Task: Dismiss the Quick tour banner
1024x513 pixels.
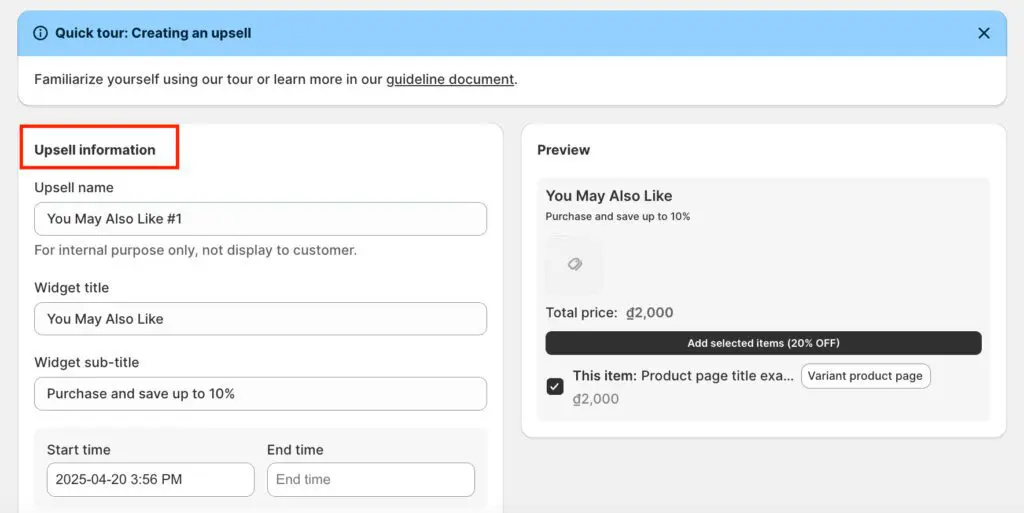Action: click(983, 33)
